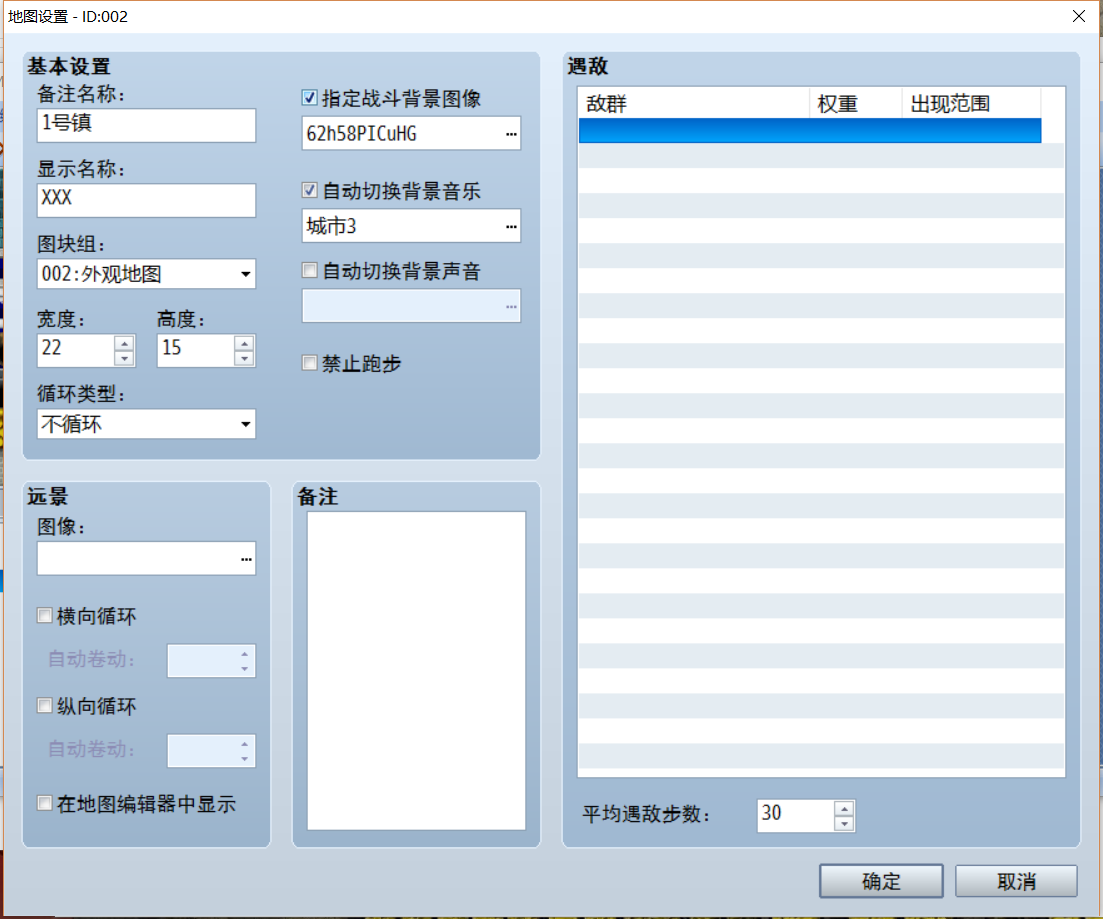This screenshot has height=919, width=1103.
Task: Click the 备注名称 field containing 1号镇
Action: coord(146,125)
